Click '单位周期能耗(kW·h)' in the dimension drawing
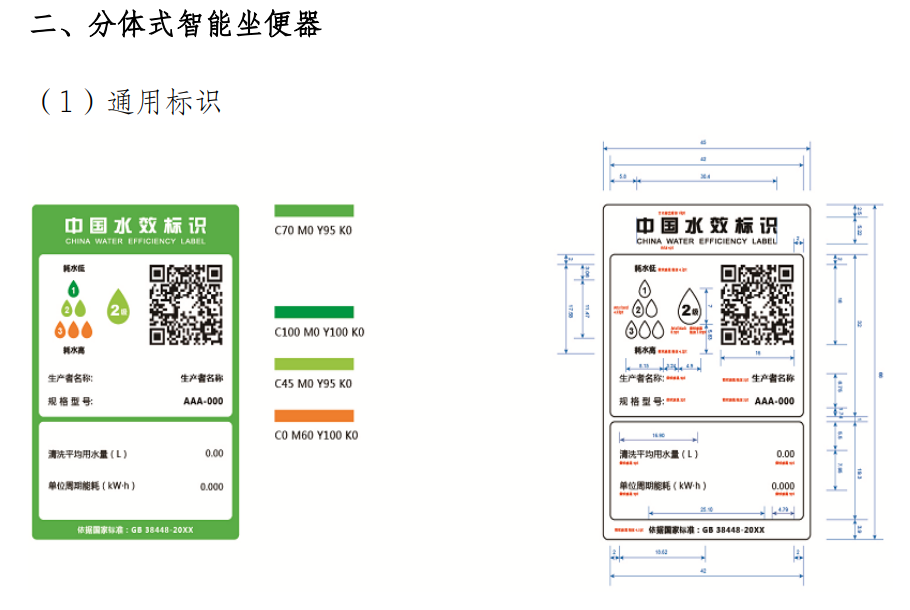This screenshot has height=610, width=910. click(x=662, y=486)
